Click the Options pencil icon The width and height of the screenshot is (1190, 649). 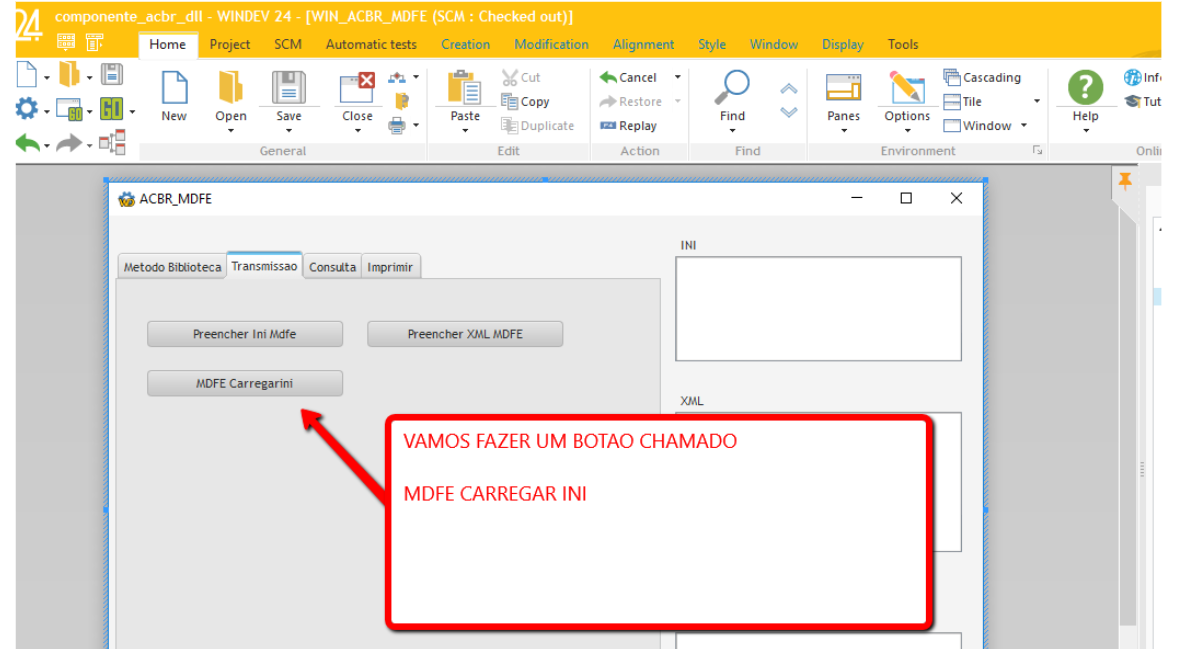tap(906, 87)
